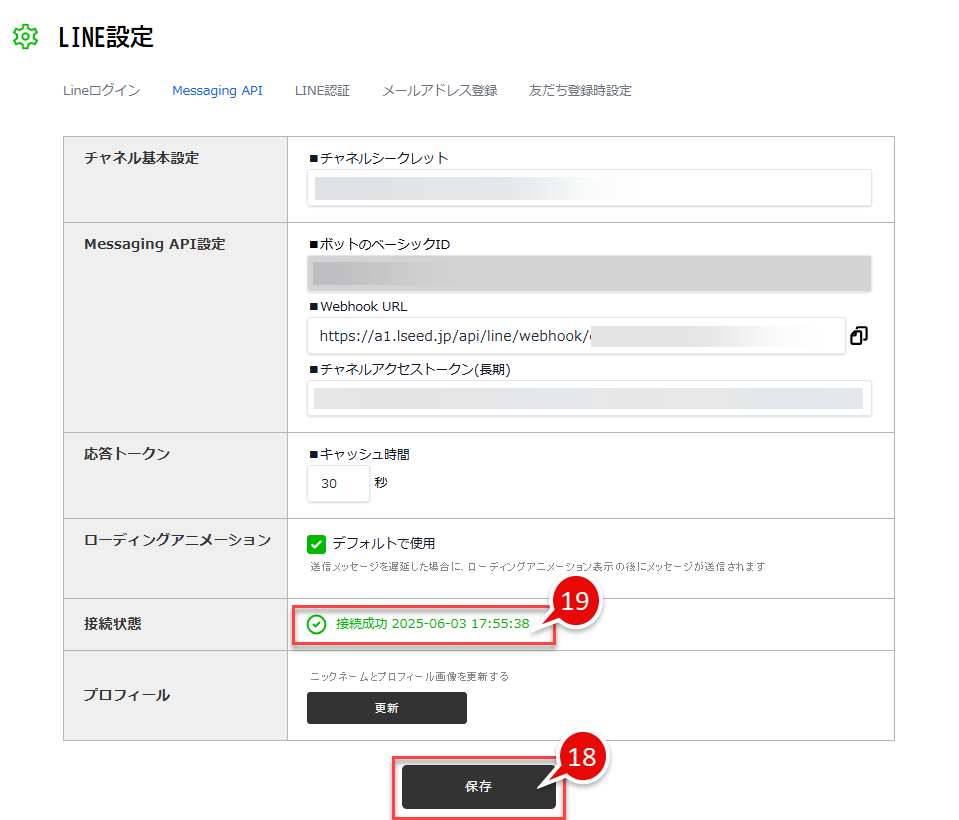Click the ボットのベーシックID field

[x=590, y=273]
